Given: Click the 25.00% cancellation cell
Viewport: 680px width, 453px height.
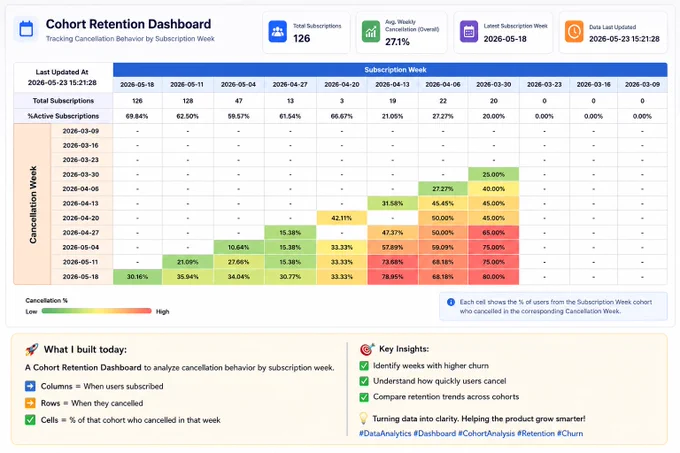Looking at the screenshot, I should (494, 174).
